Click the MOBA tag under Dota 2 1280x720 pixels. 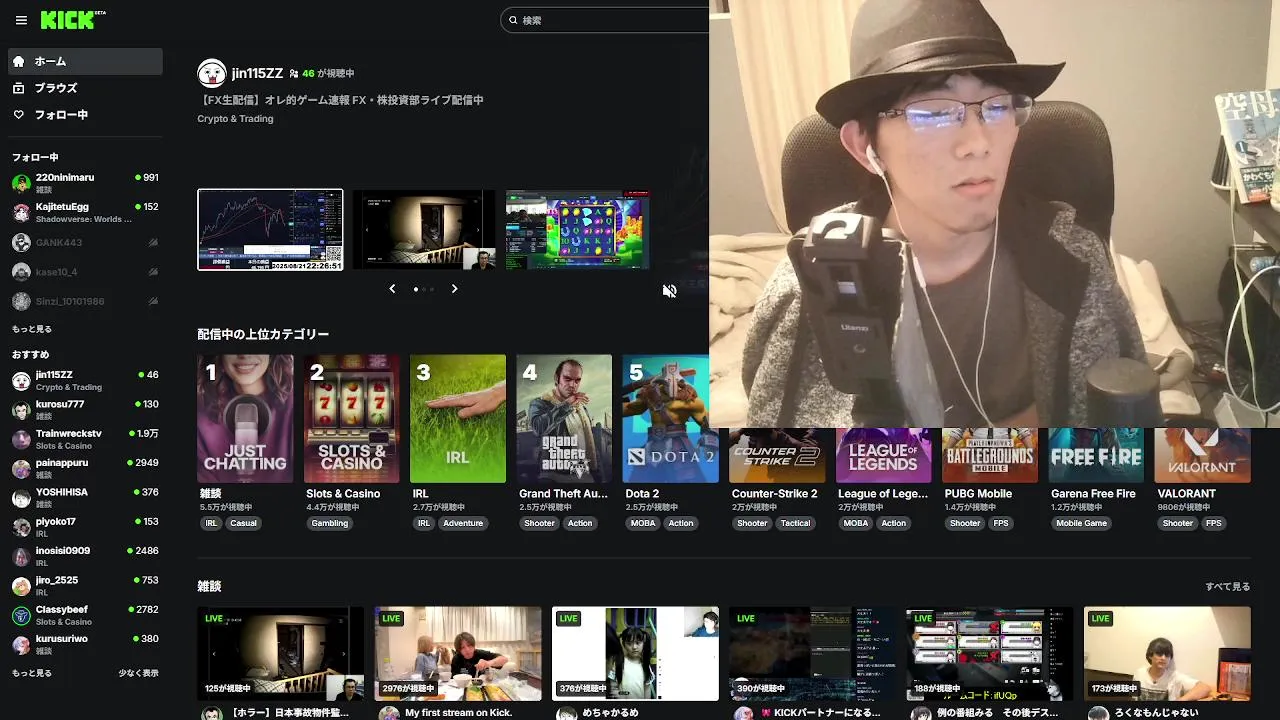(x=643, y=523)
